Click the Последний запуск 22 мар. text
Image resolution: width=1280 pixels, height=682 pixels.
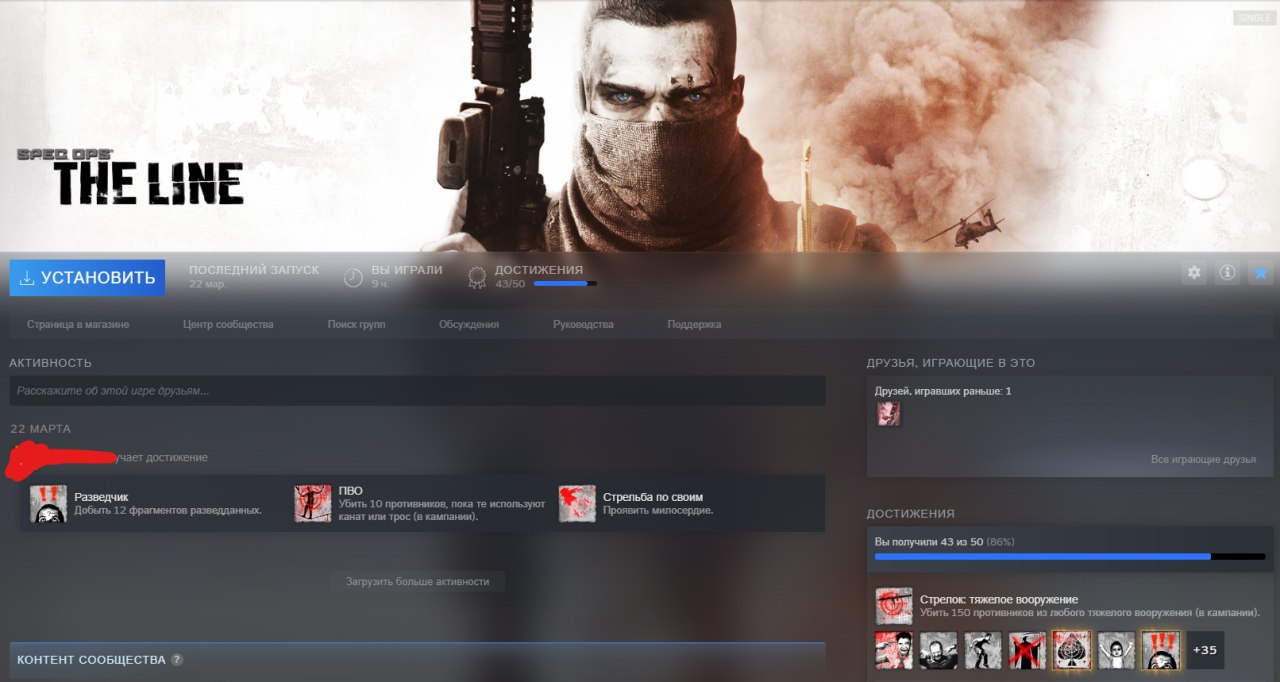[254, 277]
